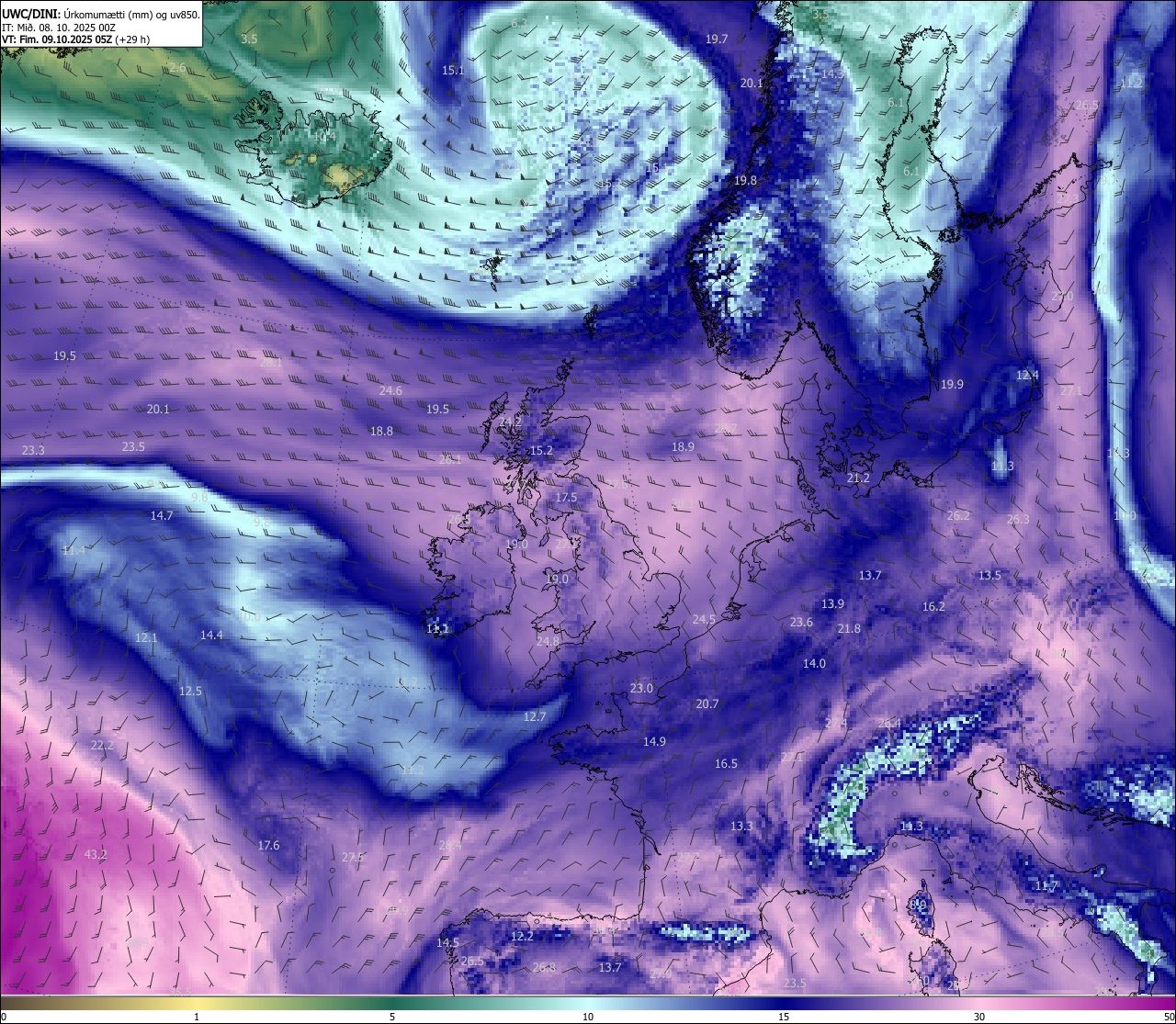Screen dimensions: 1176x1024
Task: Select the map value '2.6'
Action: coord(177,68)
